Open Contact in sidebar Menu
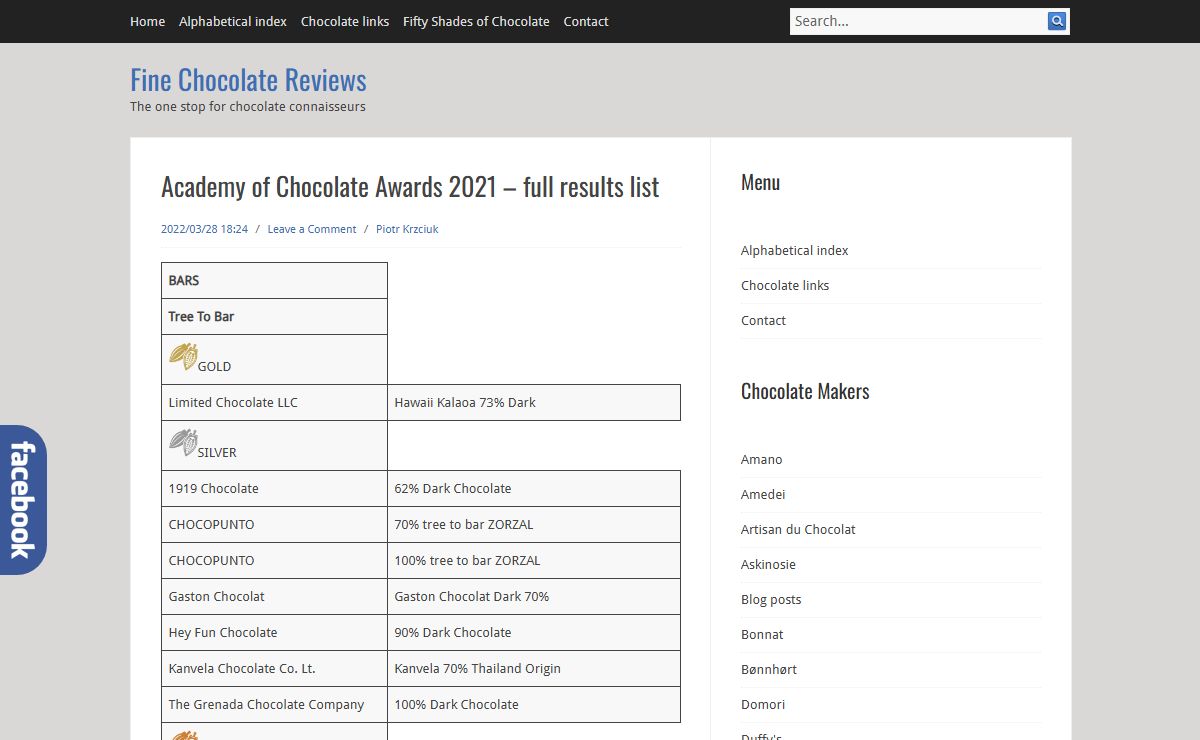 click(763, 321)
